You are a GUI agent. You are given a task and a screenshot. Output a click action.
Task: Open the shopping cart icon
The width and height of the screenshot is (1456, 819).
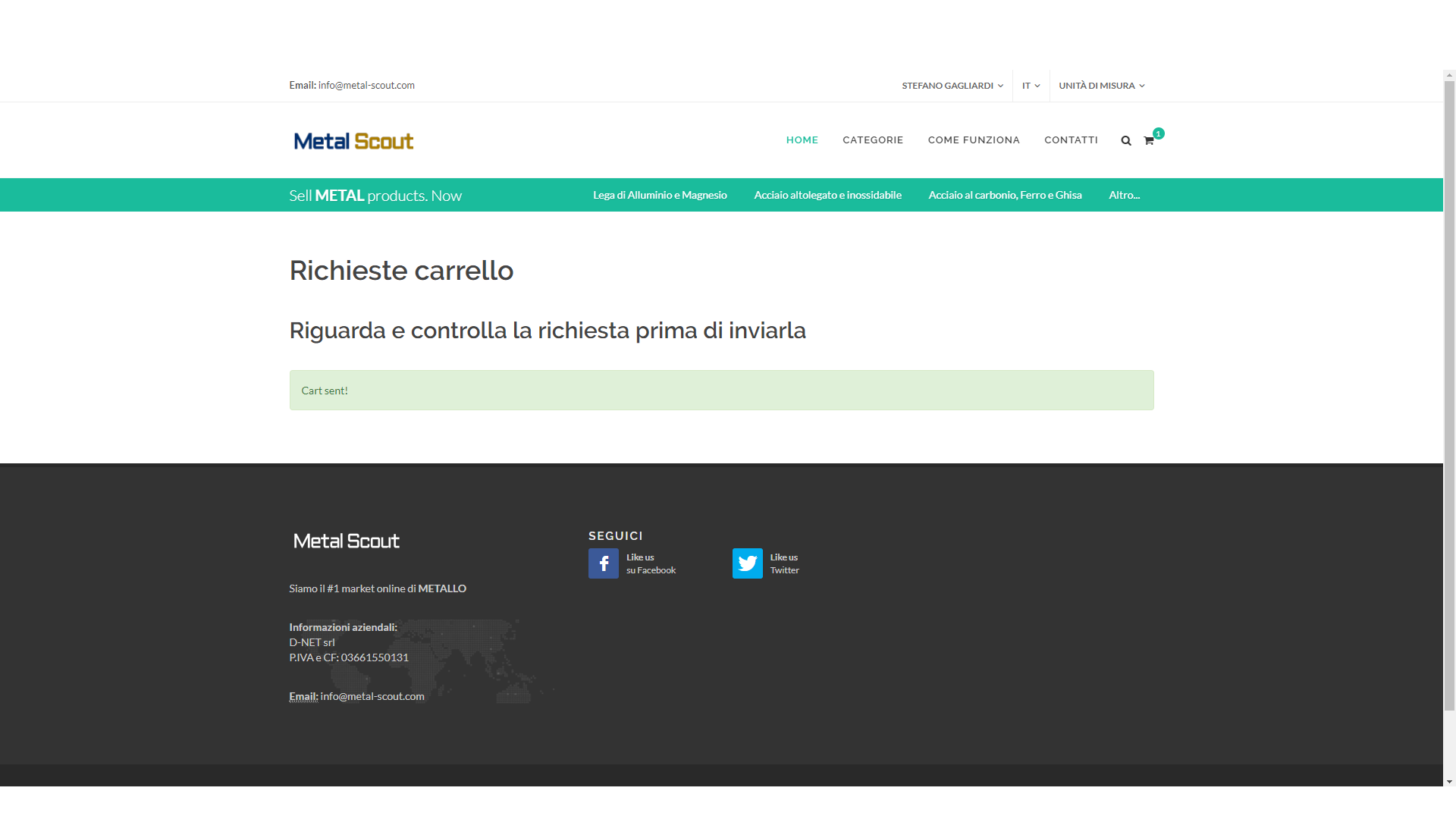coord(1149,140)
